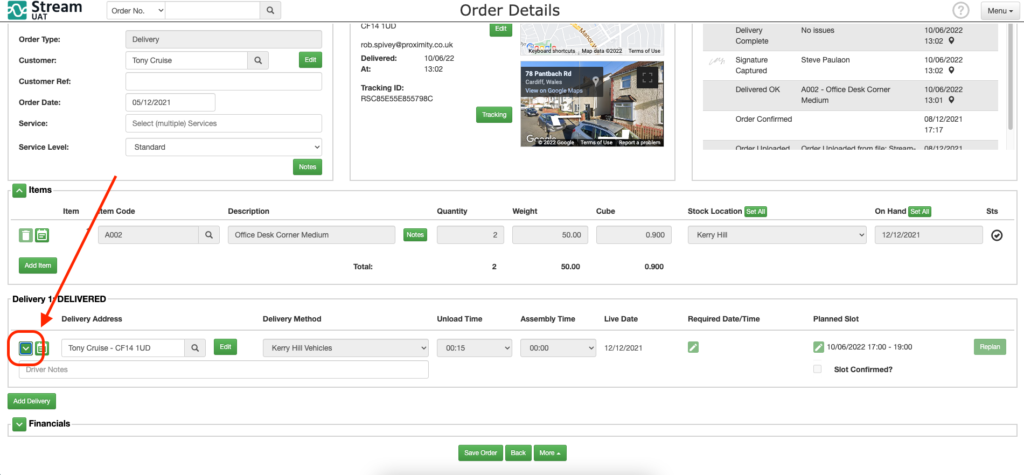The height and width of the screenshot is (475, 1024).
Task: Click the Order Confirmed history row
Action: coord(850,124)
